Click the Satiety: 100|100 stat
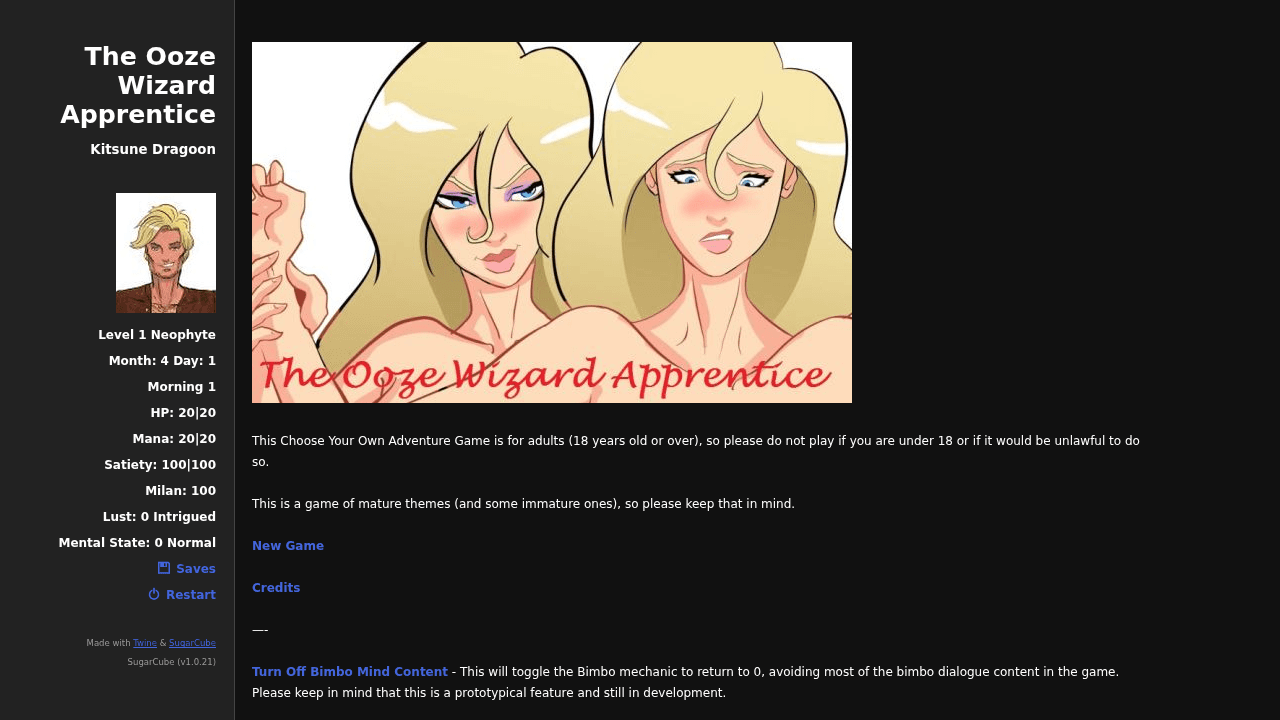This screenshot has width=1280, height=720. pyautogui.click(x=160, y=465)
